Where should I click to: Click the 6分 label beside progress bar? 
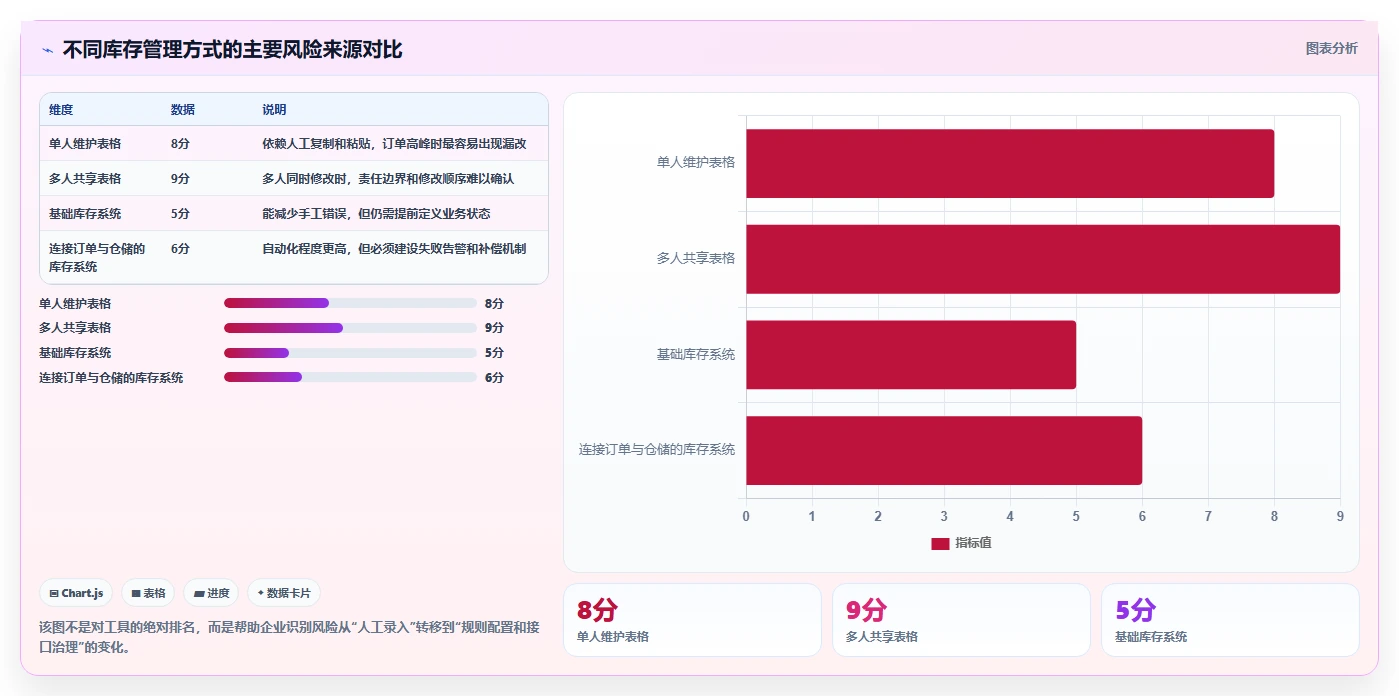click(x=494, y=377)
